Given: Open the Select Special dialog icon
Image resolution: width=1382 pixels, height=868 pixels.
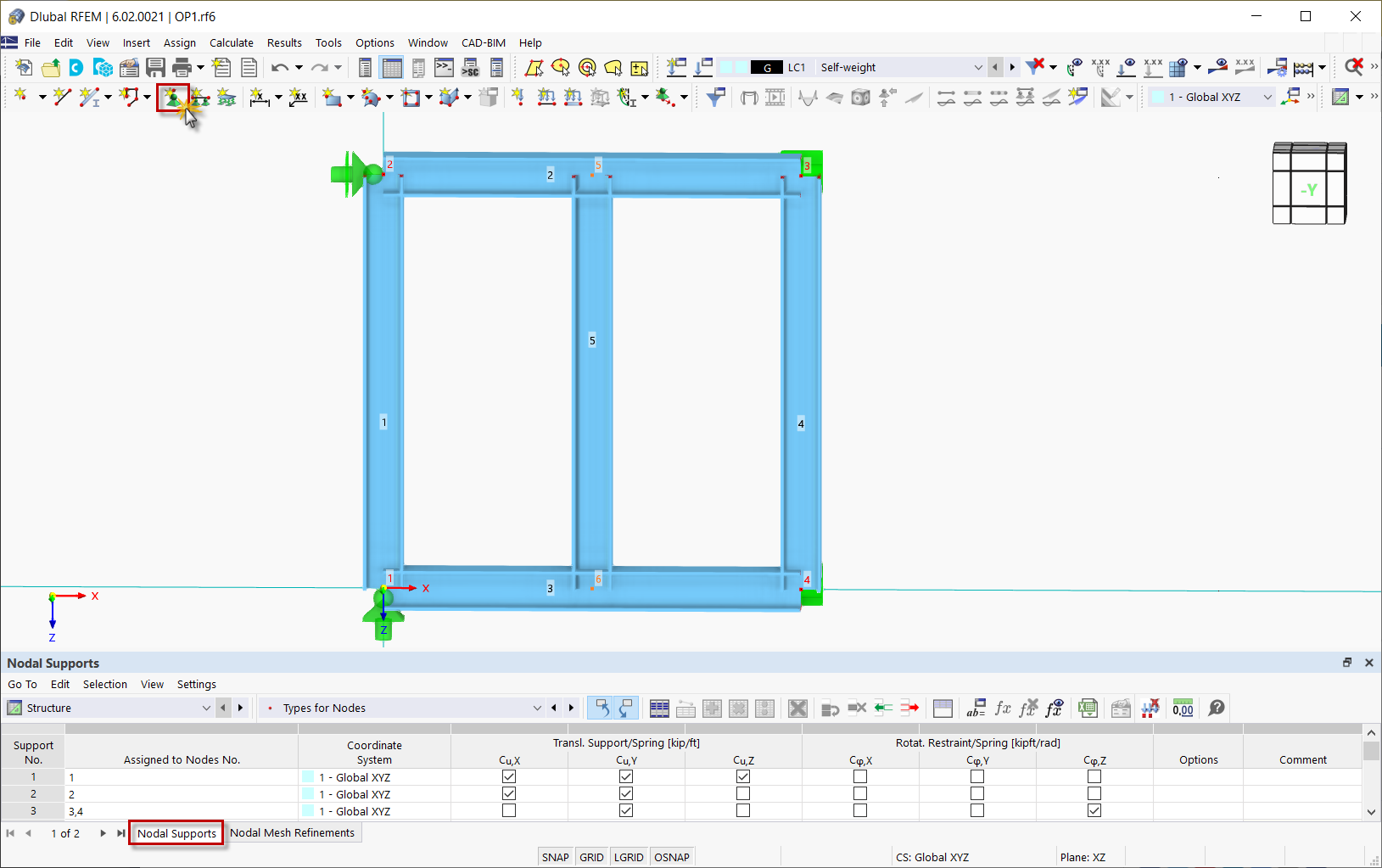Looking at the screenshot, I should click(639, 67).
